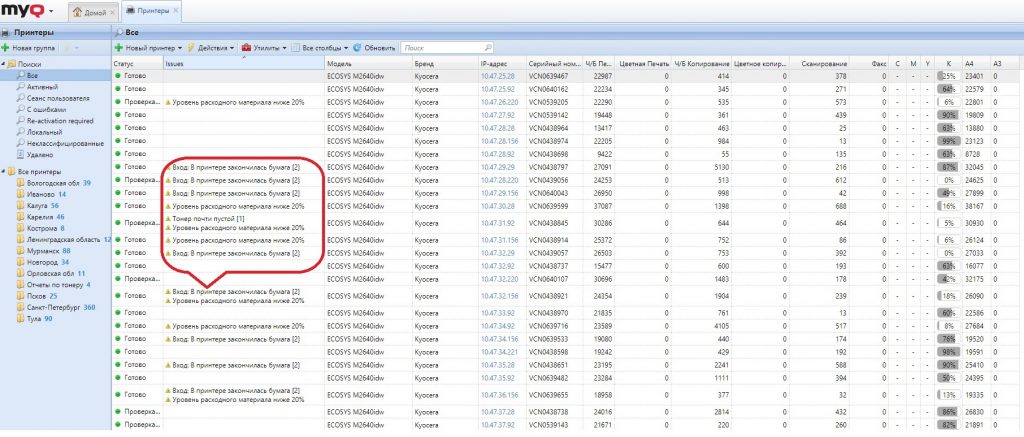
Task: Click 99% toner bar for 10.47.28.156
Action: point(948,140)
